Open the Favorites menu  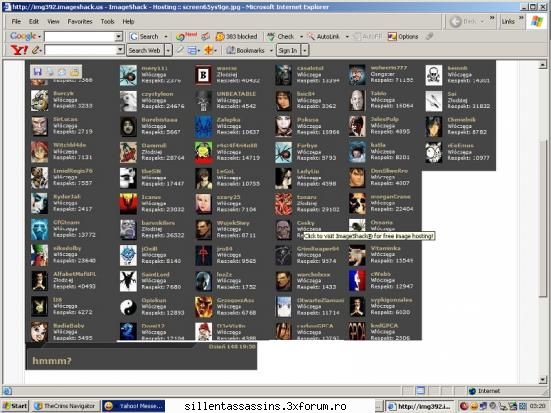80,21
